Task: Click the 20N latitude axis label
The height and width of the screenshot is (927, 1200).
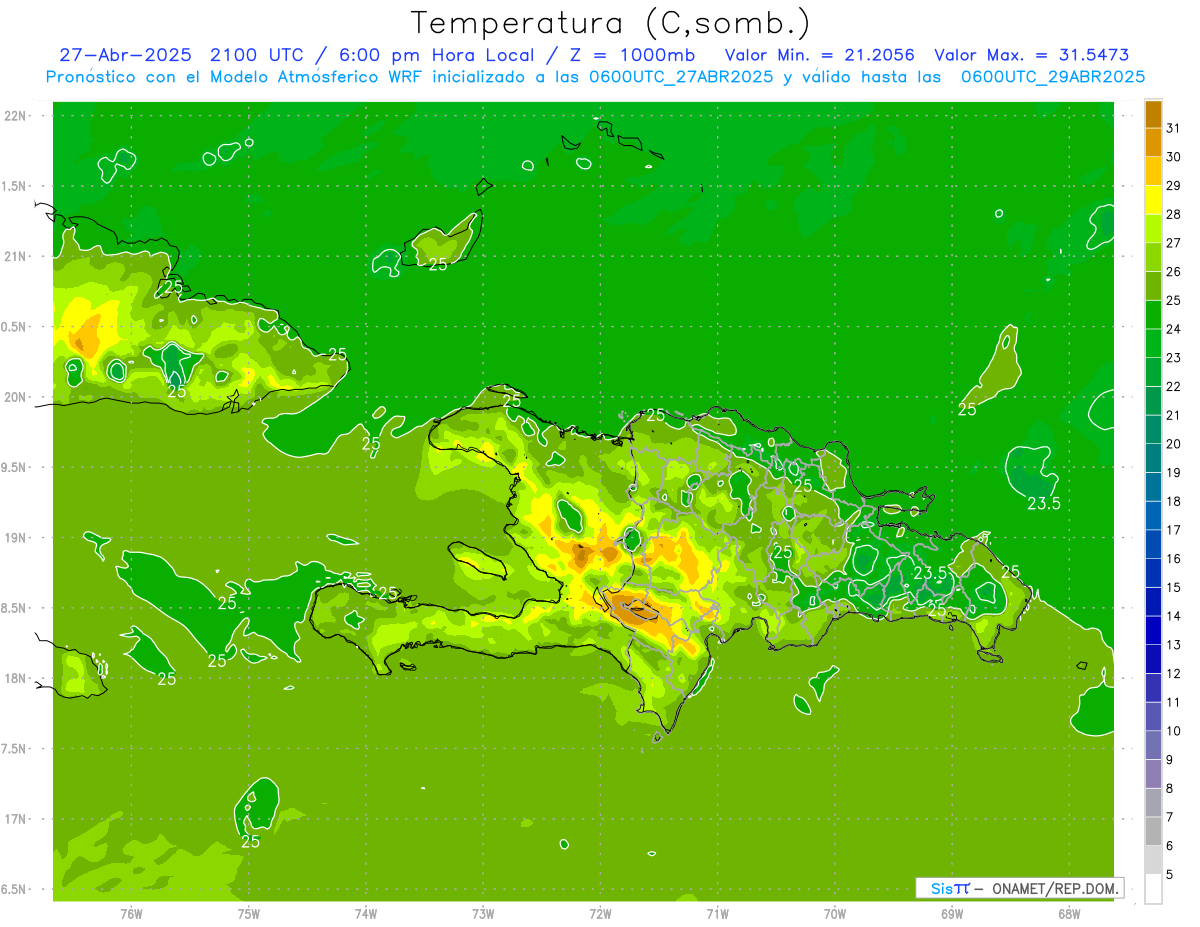Action: (x=15, y=398)
